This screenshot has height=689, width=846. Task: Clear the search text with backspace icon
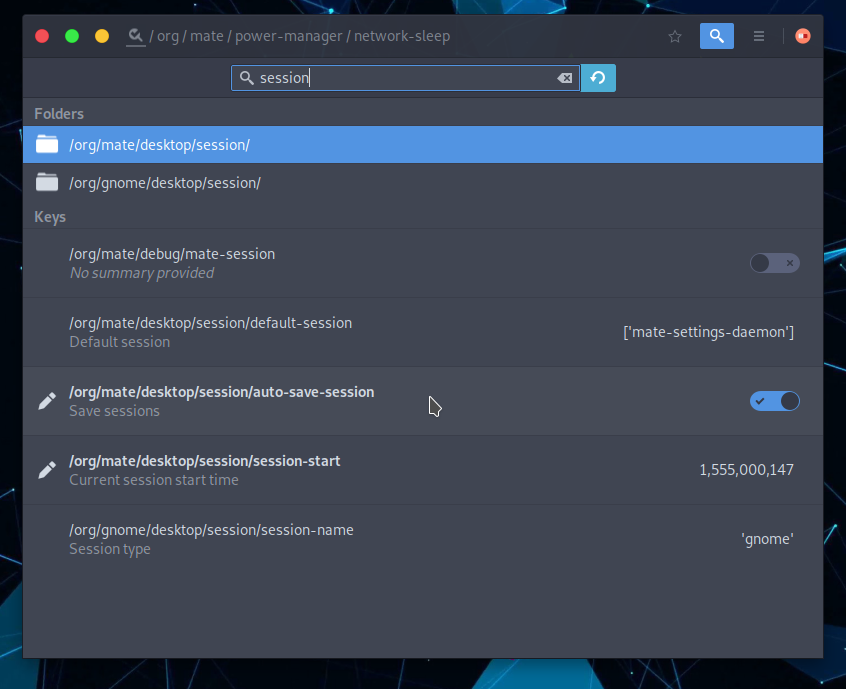(564, 78)
